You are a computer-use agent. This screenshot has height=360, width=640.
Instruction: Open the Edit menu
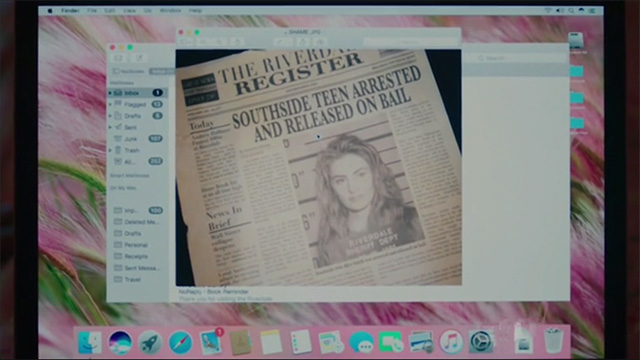click(110, 11)
